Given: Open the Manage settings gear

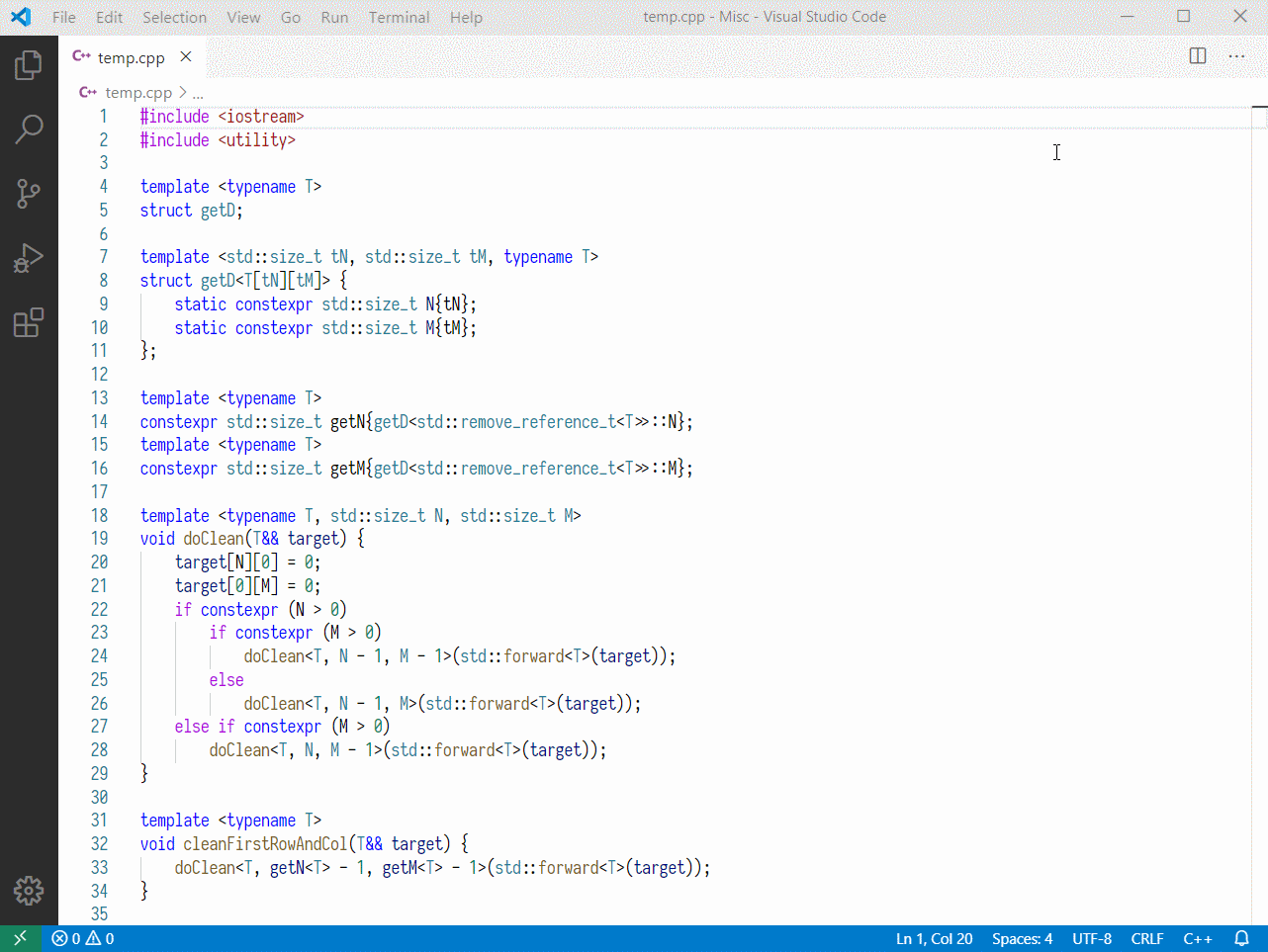Looking at the screenshot, I should [x=29, y=890].
